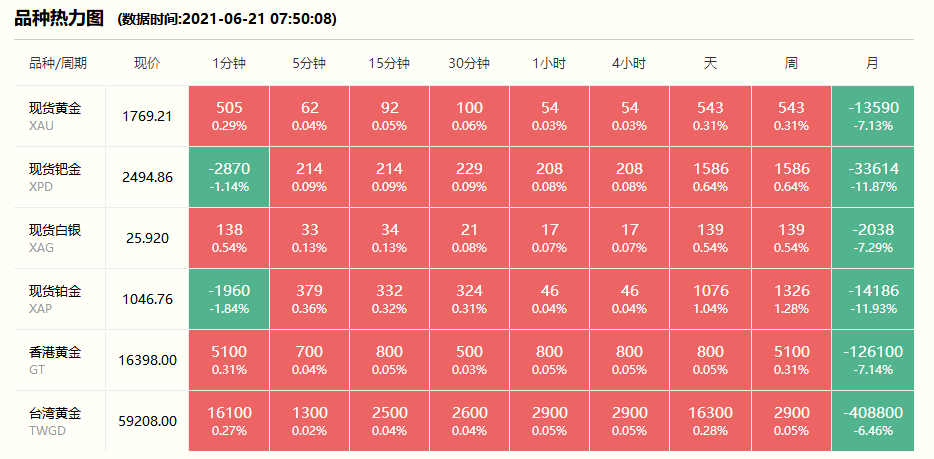Open the 香港黄金 GT row label

pos(56,360)
